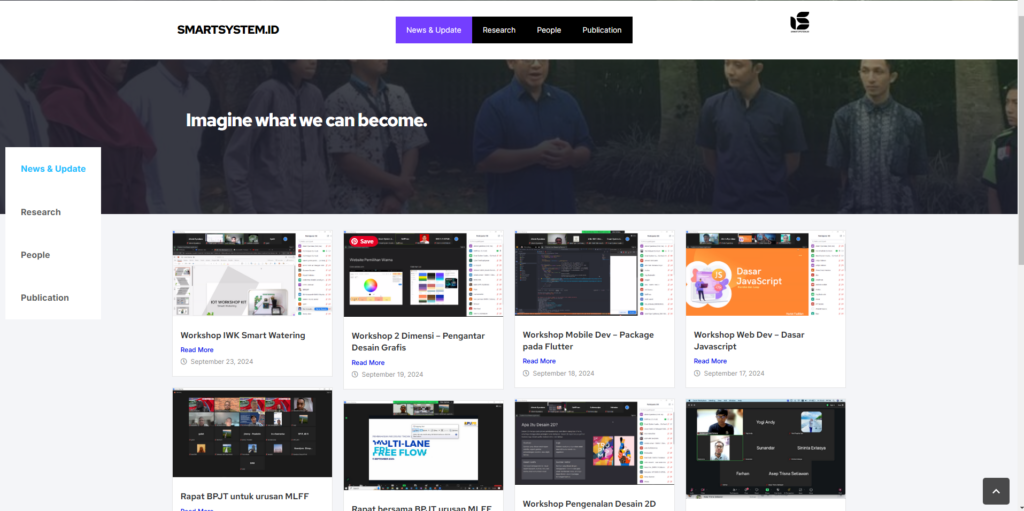Click Read More under Workshop 2 Dimensi
This screenshot has width=1024, height=511.
pos(368,363)
